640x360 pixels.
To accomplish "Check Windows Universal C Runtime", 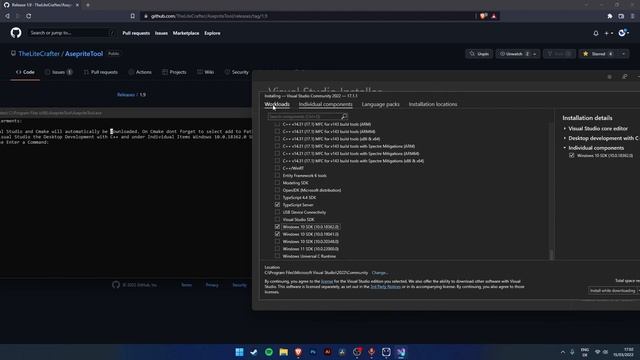I will [277, 256].
